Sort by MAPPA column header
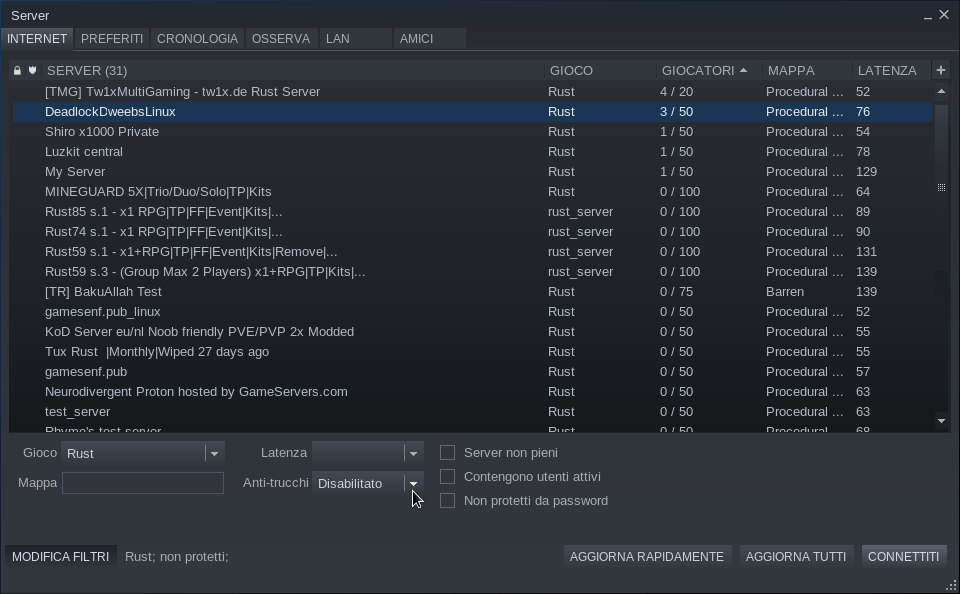 [x=807, y=70]
